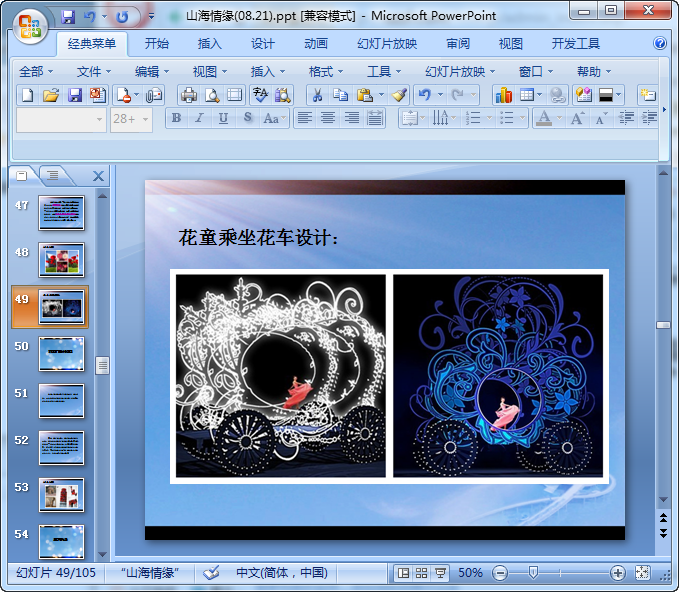Fit slide to window icon
Screen dimensions: 679x592
click(x=642, y=573)
